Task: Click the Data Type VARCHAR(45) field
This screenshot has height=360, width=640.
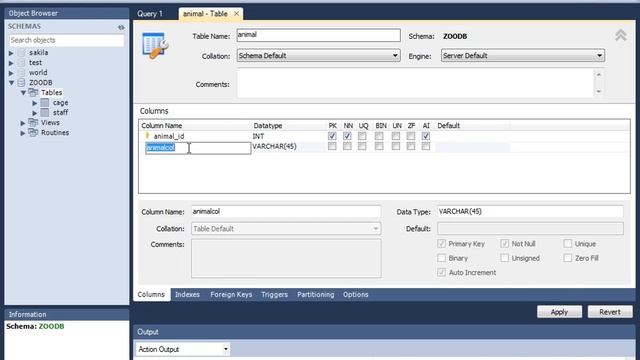Action: 530,211
